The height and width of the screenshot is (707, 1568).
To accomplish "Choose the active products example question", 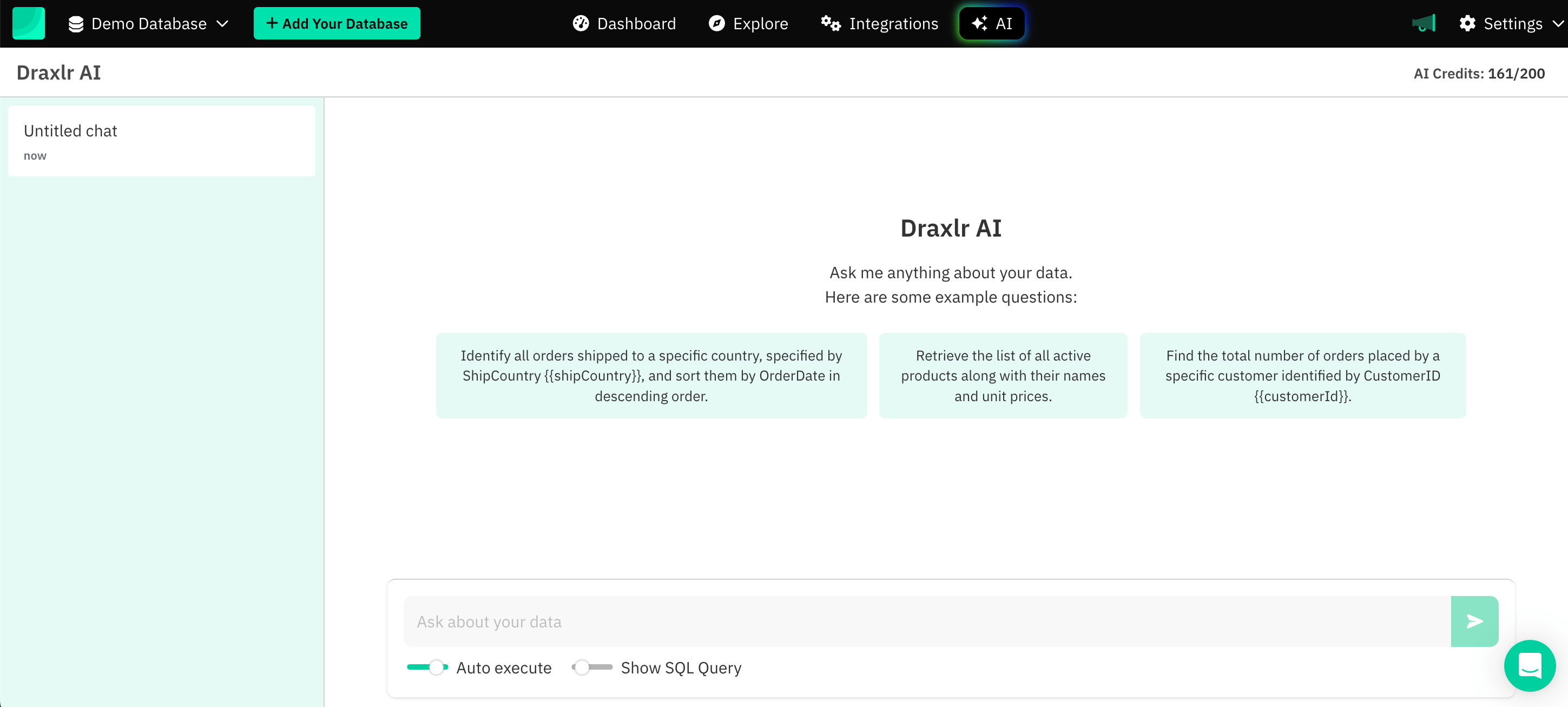I will (1003, 376).
